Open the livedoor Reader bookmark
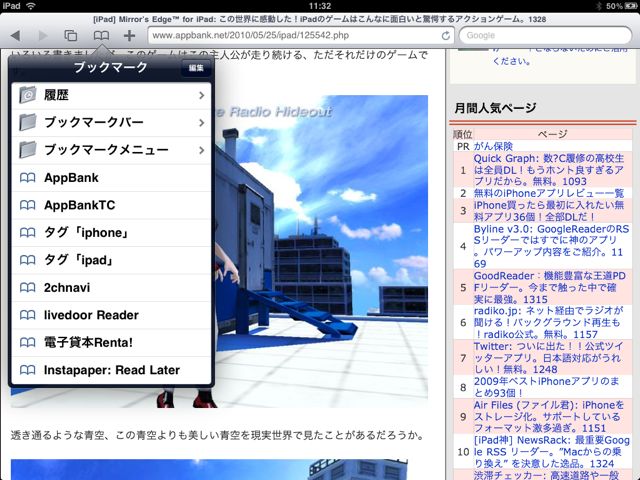This screenshot has width=640, height=480. pos(111,315)
